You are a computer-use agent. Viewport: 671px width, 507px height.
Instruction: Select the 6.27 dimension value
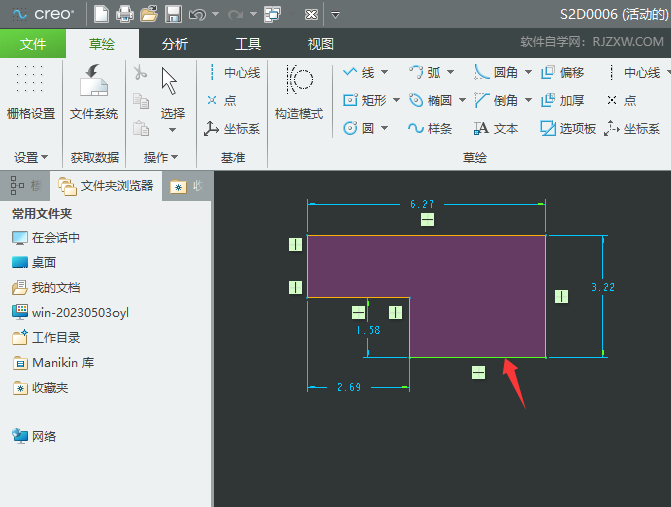pyautogui.click(x=422, y=204)
